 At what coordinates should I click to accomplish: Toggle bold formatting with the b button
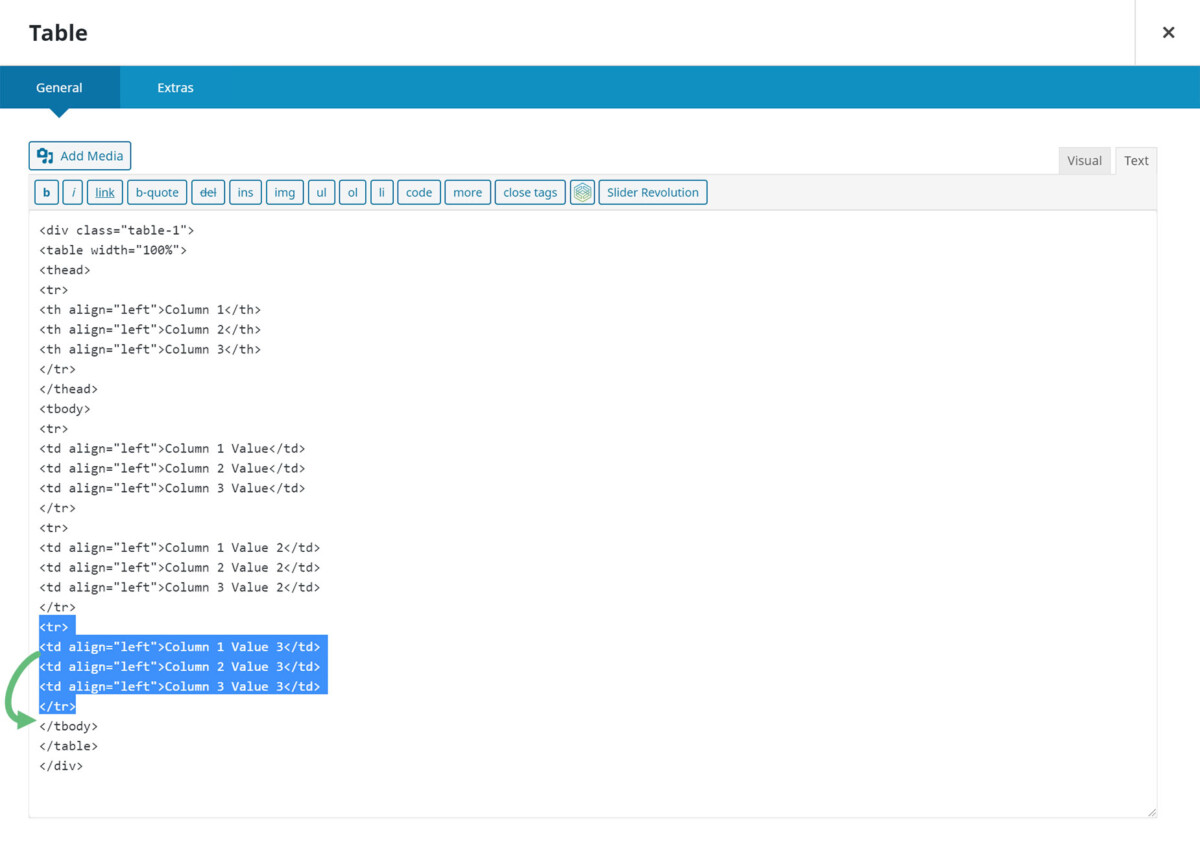pos(46,192)
